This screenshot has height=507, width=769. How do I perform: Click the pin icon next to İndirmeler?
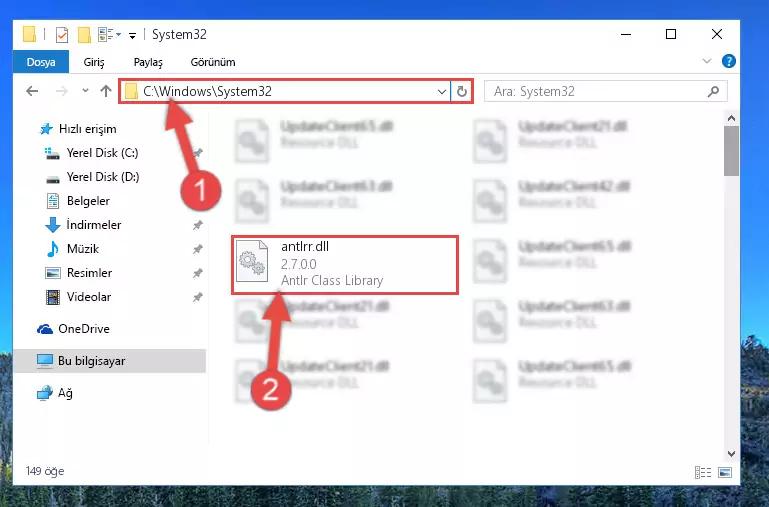click(198, 225)
